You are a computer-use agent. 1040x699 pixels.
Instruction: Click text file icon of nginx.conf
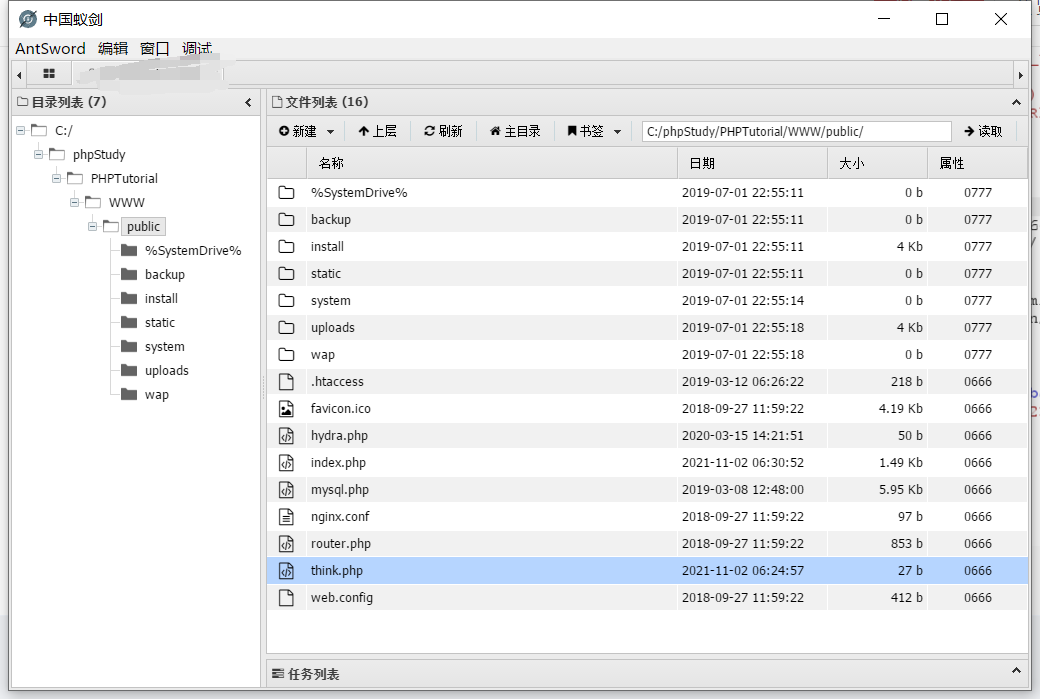[286, 517]
